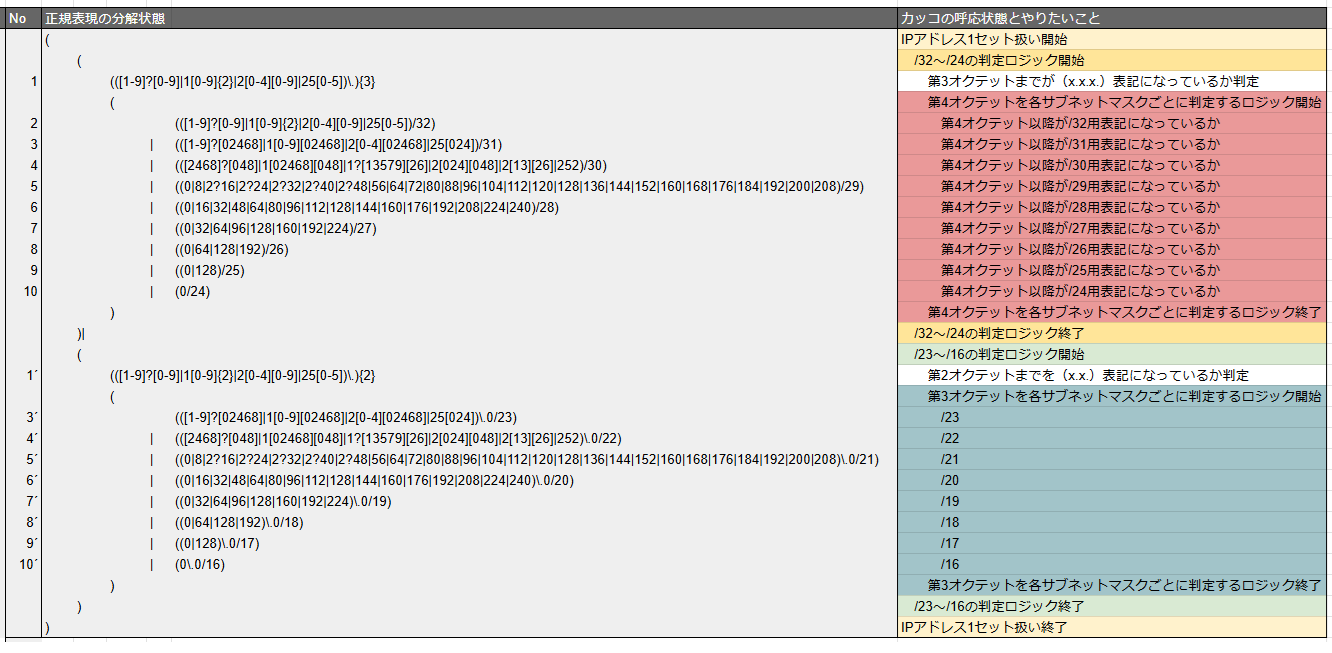Select the header cell "正規表現の分解状態"
Screen dimensions: 1332x653
point(470,18)
